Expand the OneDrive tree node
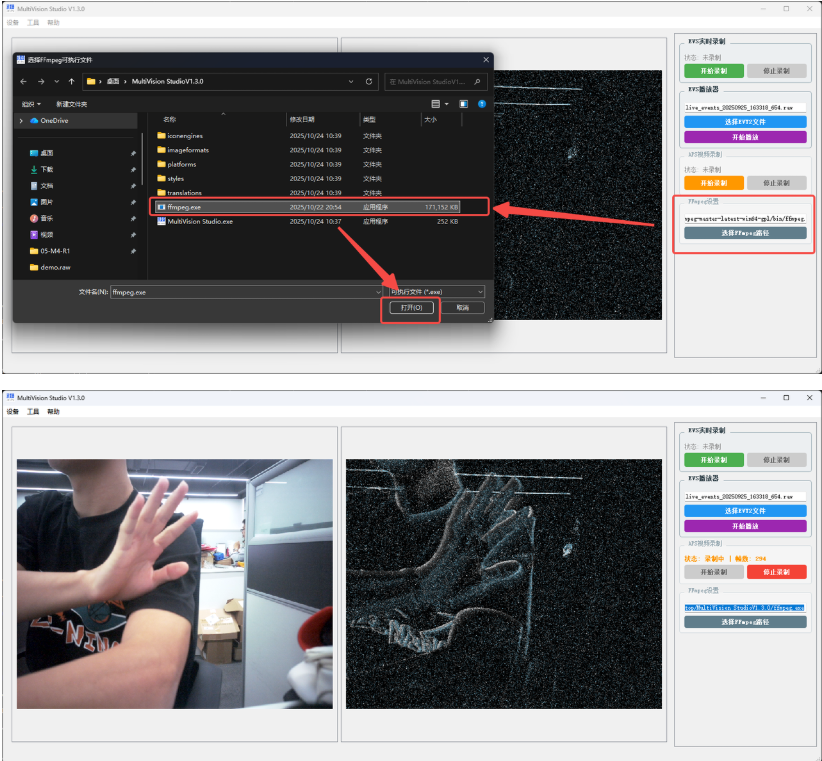This screenshot has width=822, height=761. (21, 121)
